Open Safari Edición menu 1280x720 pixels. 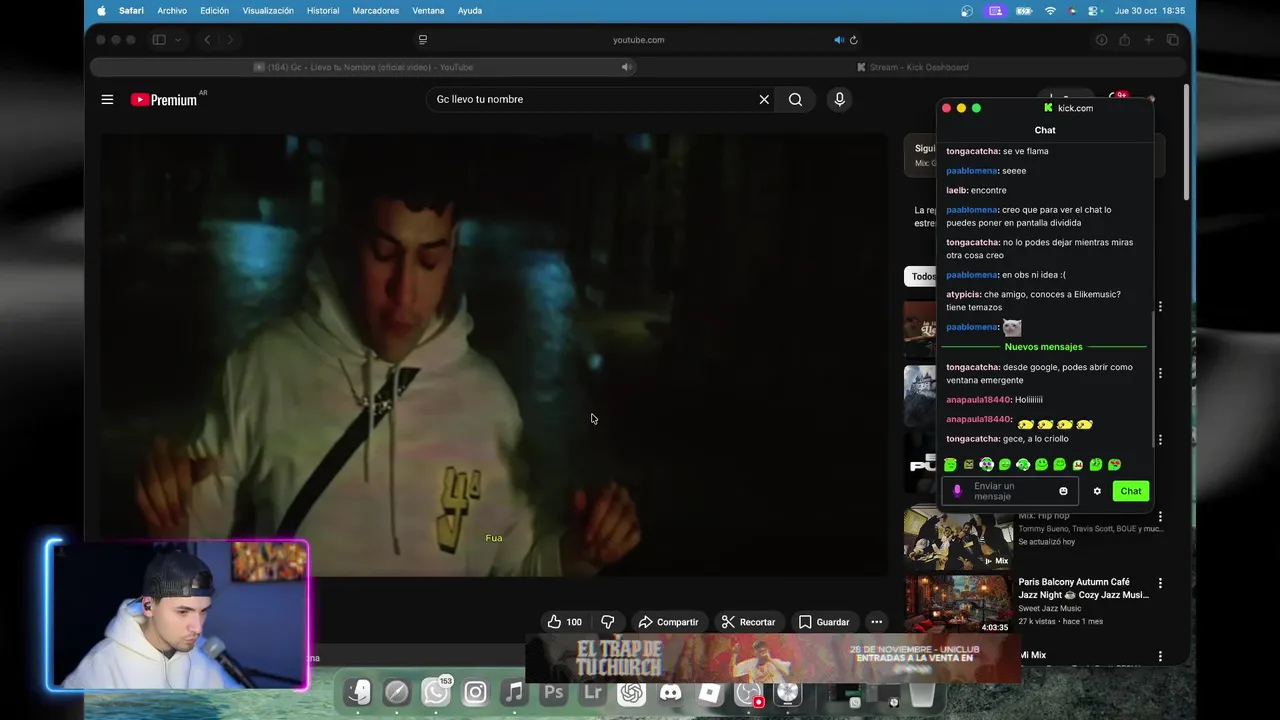click(x=214, y=11)
